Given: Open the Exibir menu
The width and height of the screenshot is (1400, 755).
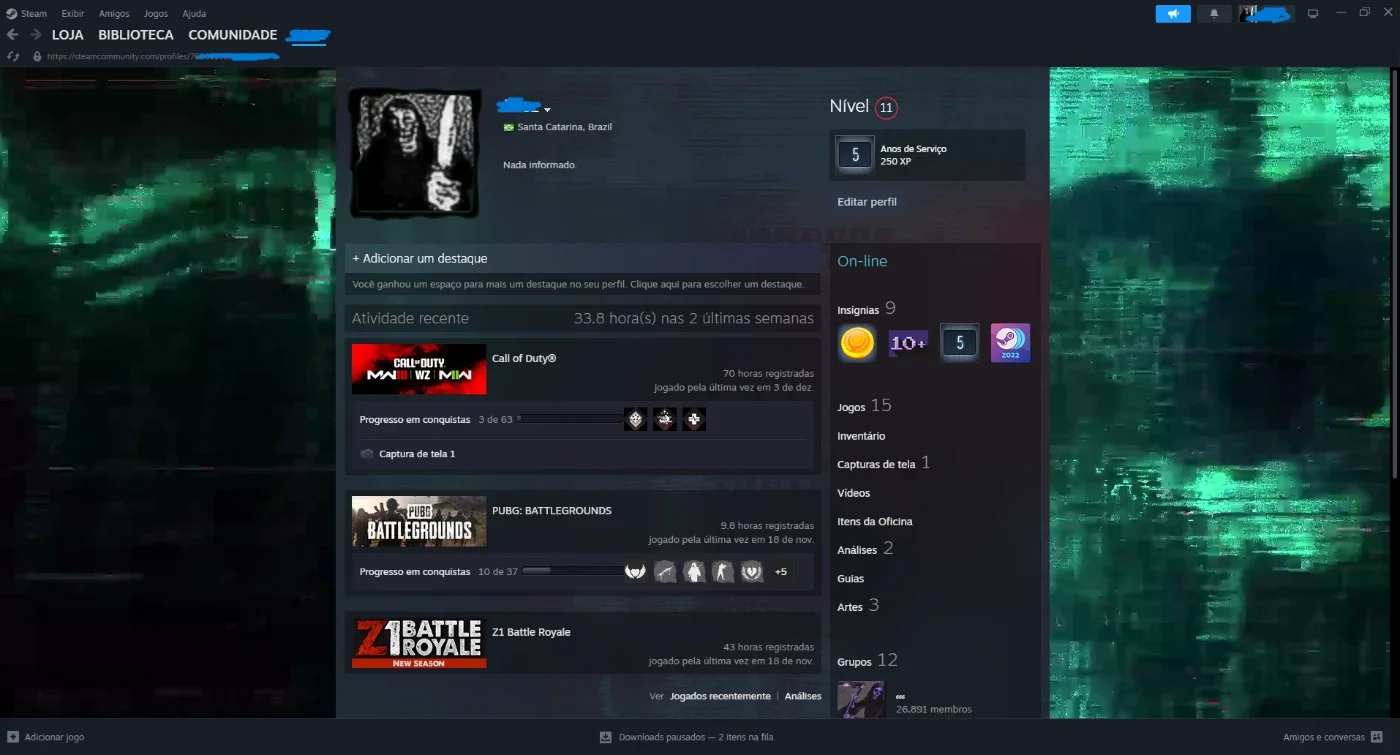Looking at the screenshot, I should [73, 14].
